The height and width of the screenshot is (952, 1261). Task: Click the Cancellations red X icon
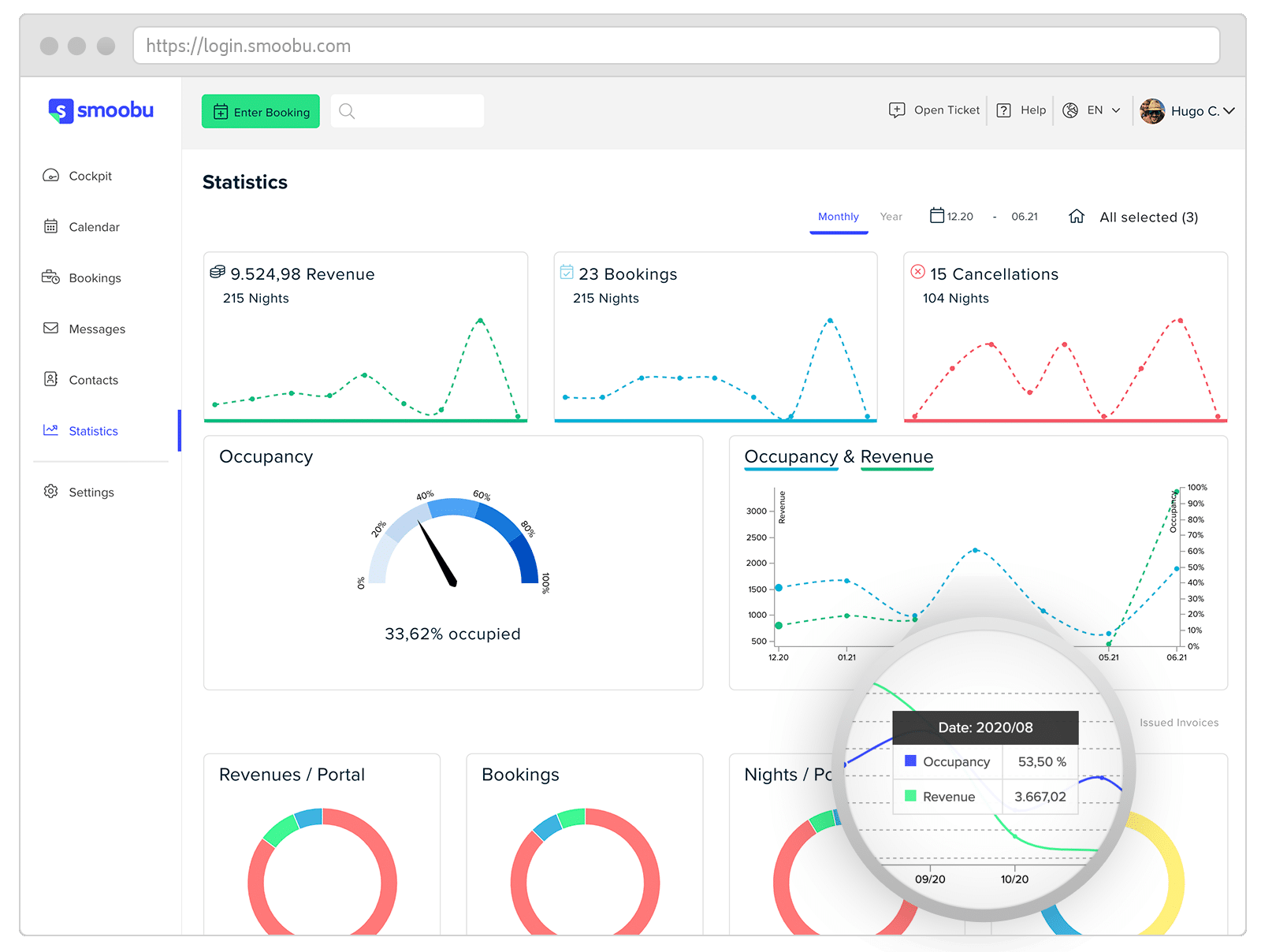[917, 272]
